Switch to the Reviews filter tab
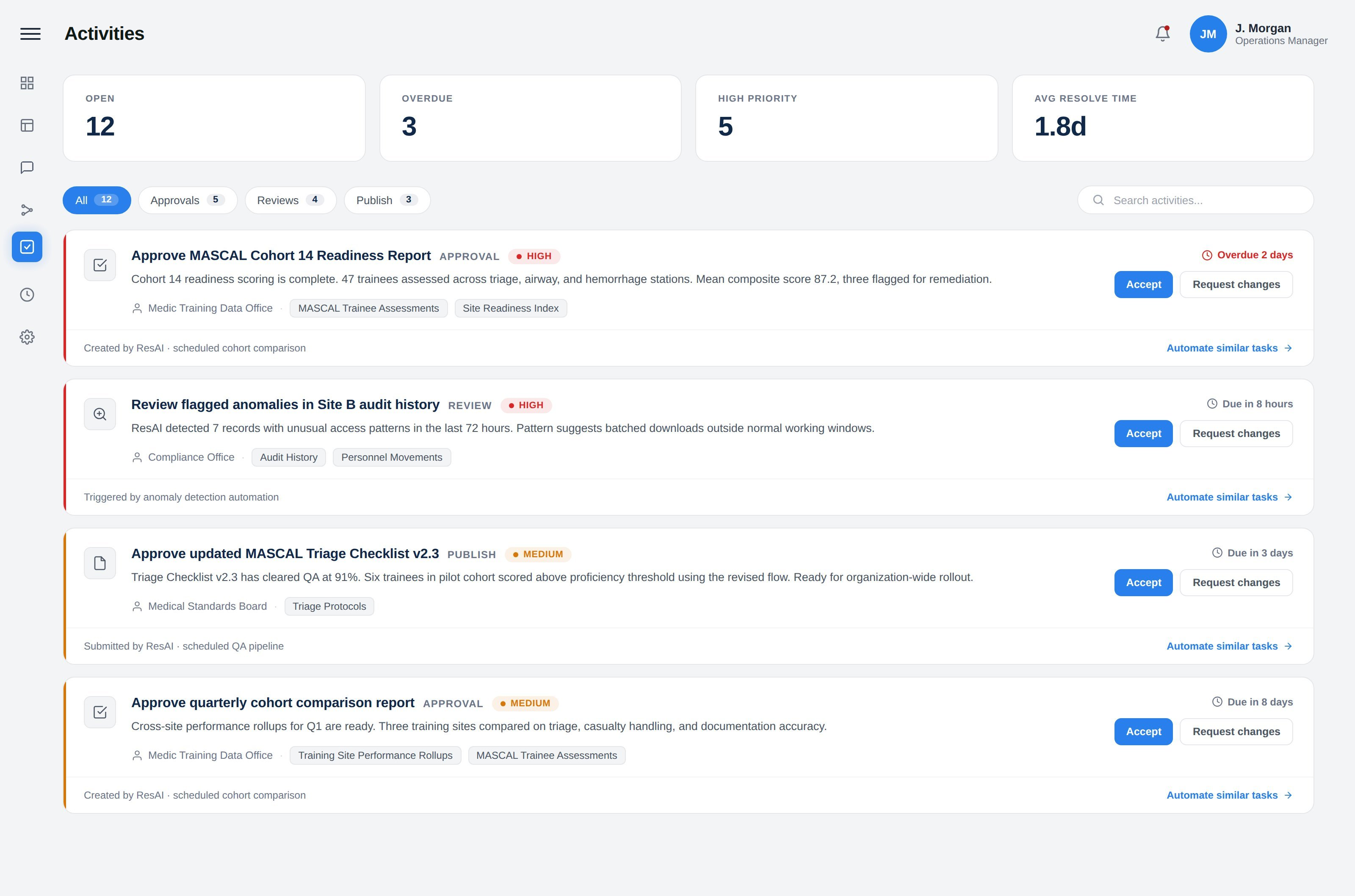The width and height of the screenshot is (1355, 896). [290, 200]
